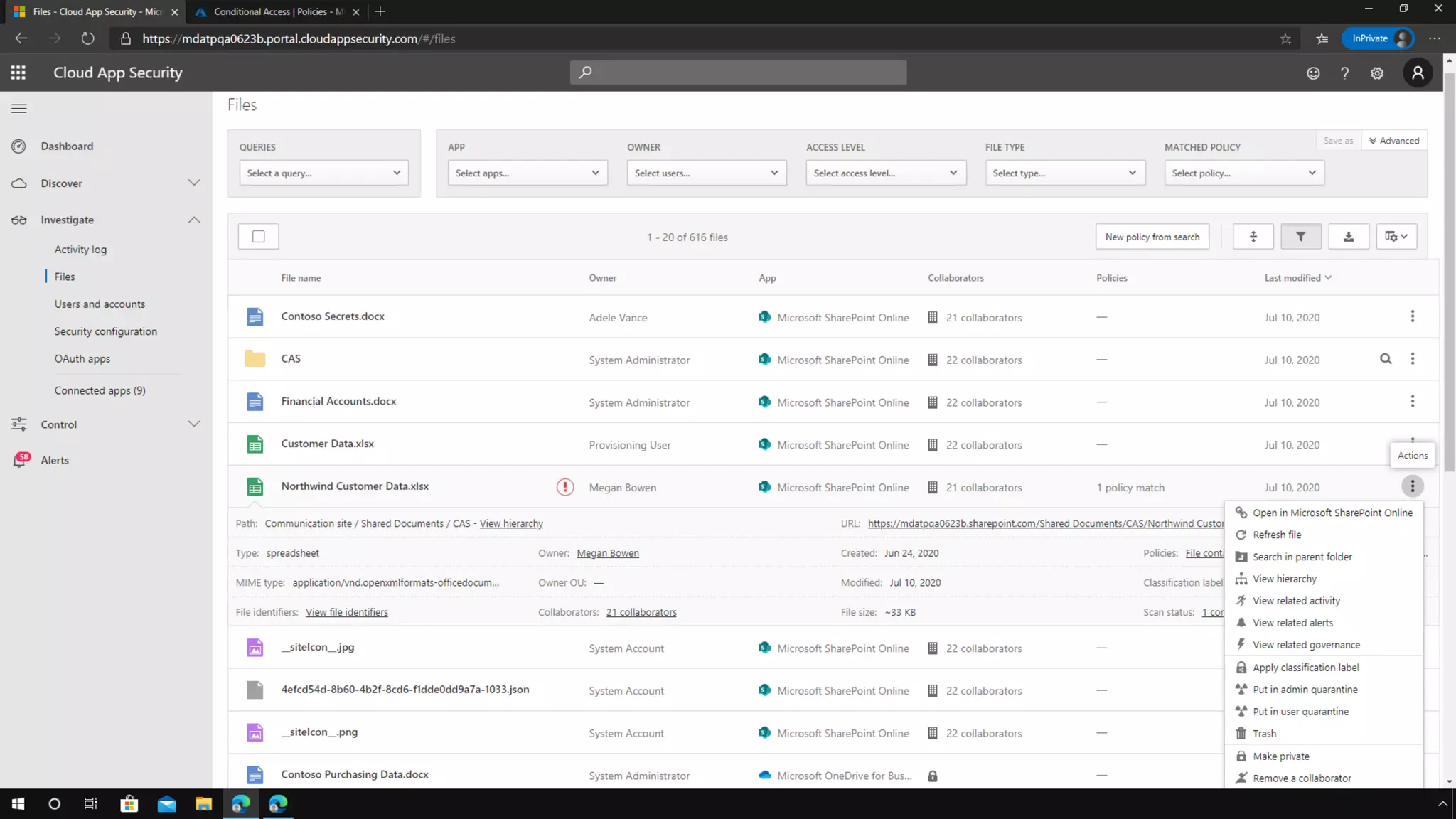Open the Select type file dropdown
Image resolution: width=1456 pixels, height=819 pixels.
1064,173
